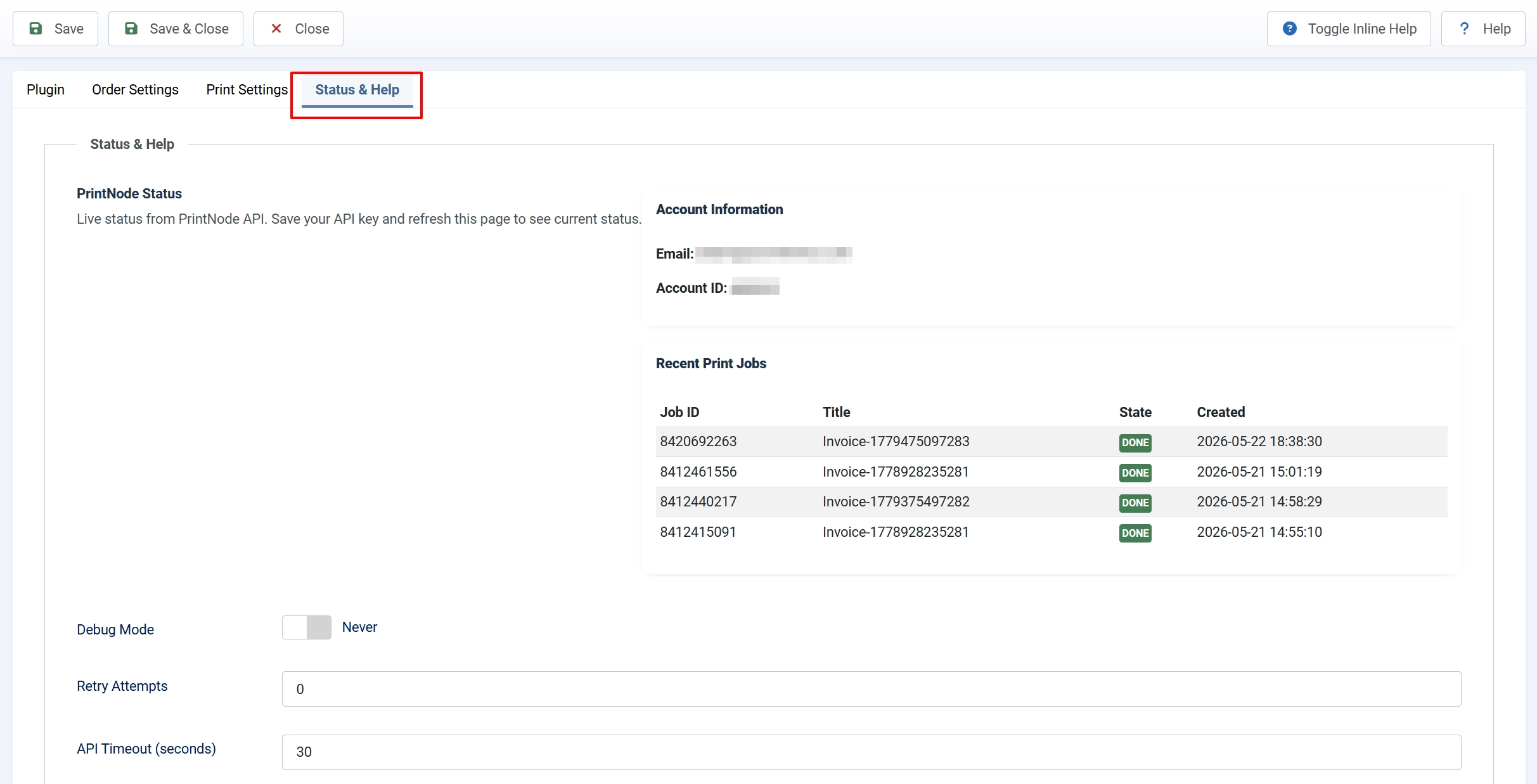This screenshot has height=784, width=1537.
Task: Click the Account ID label
Action: click(691, 288)
